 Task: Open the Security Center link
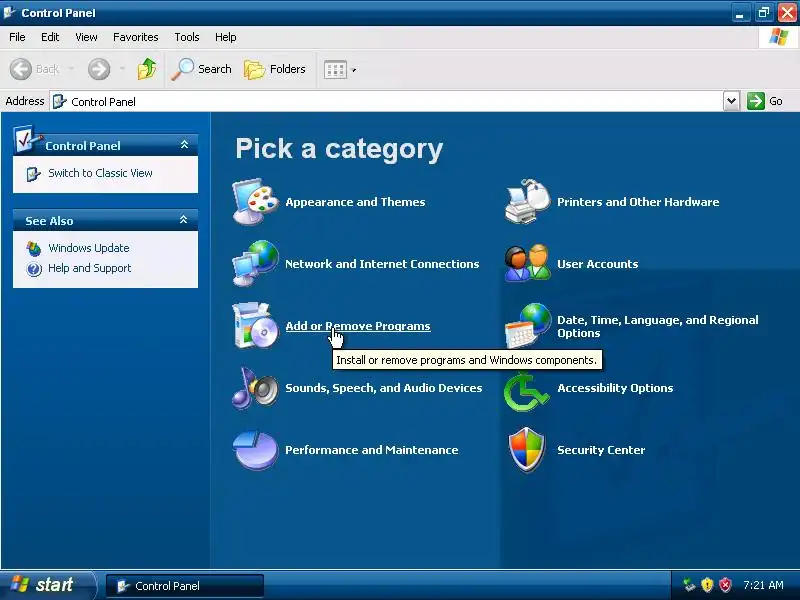[601, 450]
